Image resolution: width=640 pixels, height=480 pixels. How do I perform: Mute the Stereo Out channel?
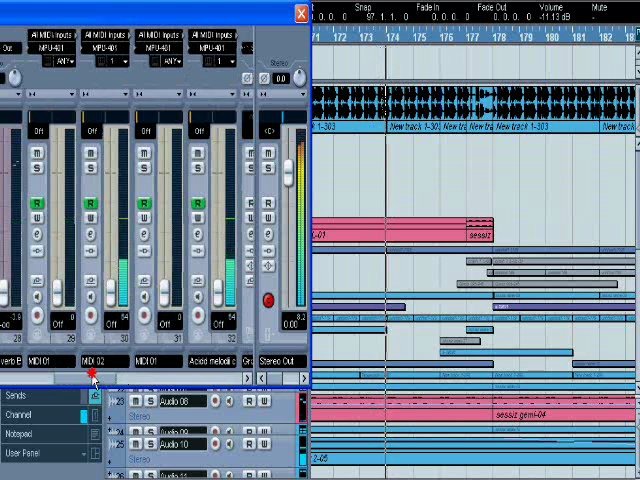click(268, 153)
